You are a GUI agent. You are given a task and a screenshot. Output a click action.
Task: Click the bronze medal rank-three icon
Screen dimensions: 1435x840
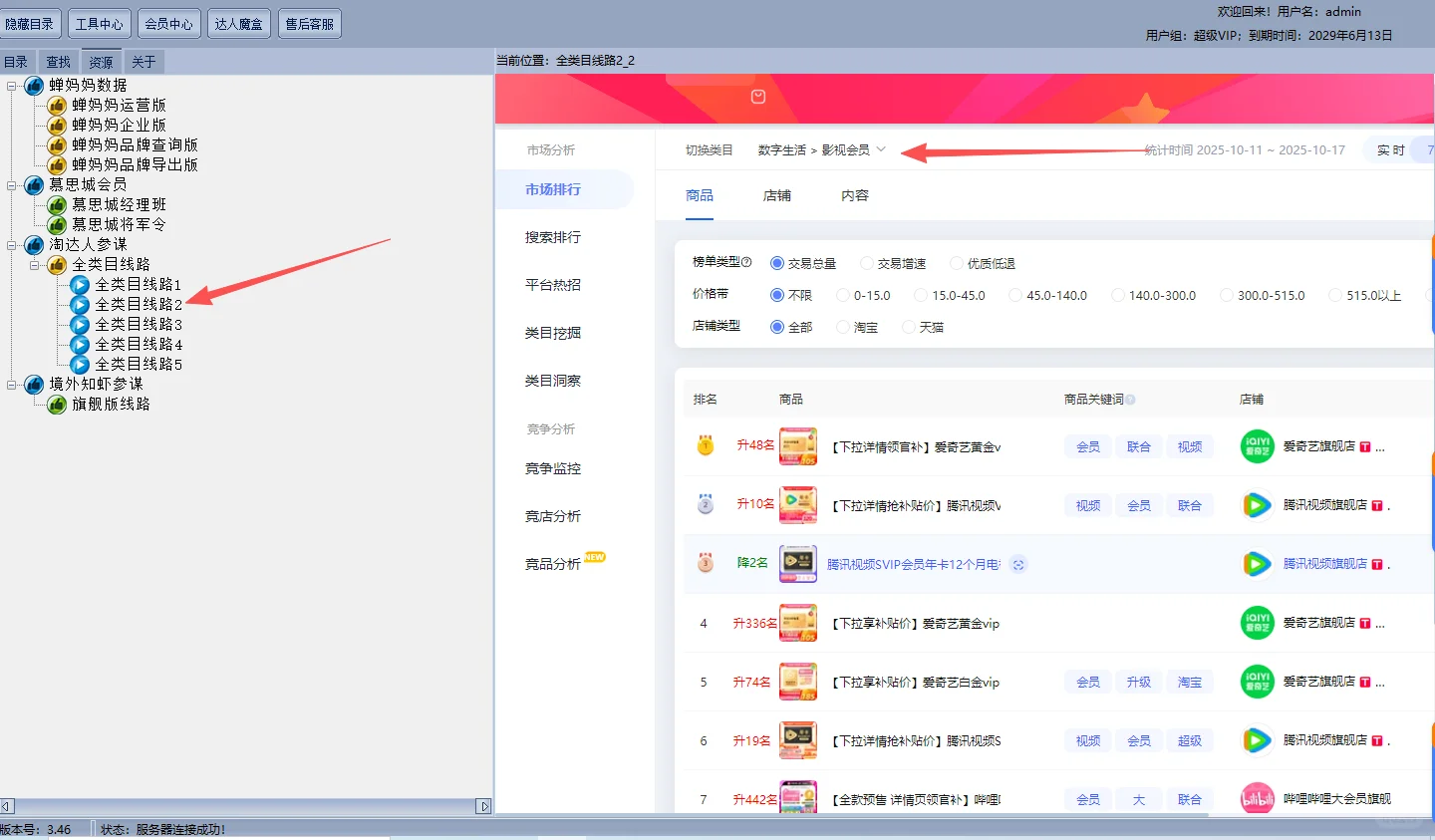tap(706, 563)
